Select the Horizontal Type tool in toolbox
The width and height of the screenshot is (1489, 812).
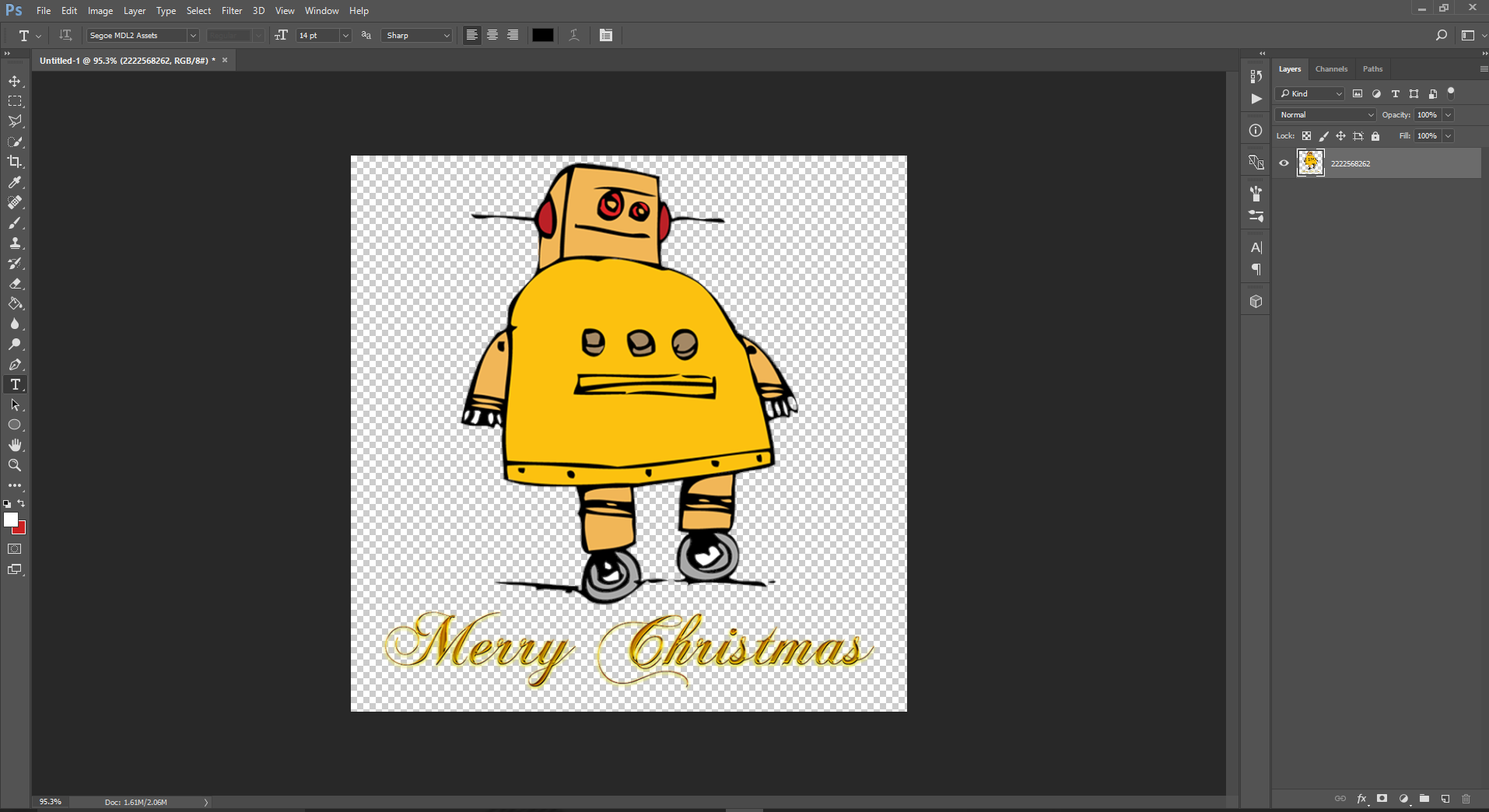pos(15,384)
